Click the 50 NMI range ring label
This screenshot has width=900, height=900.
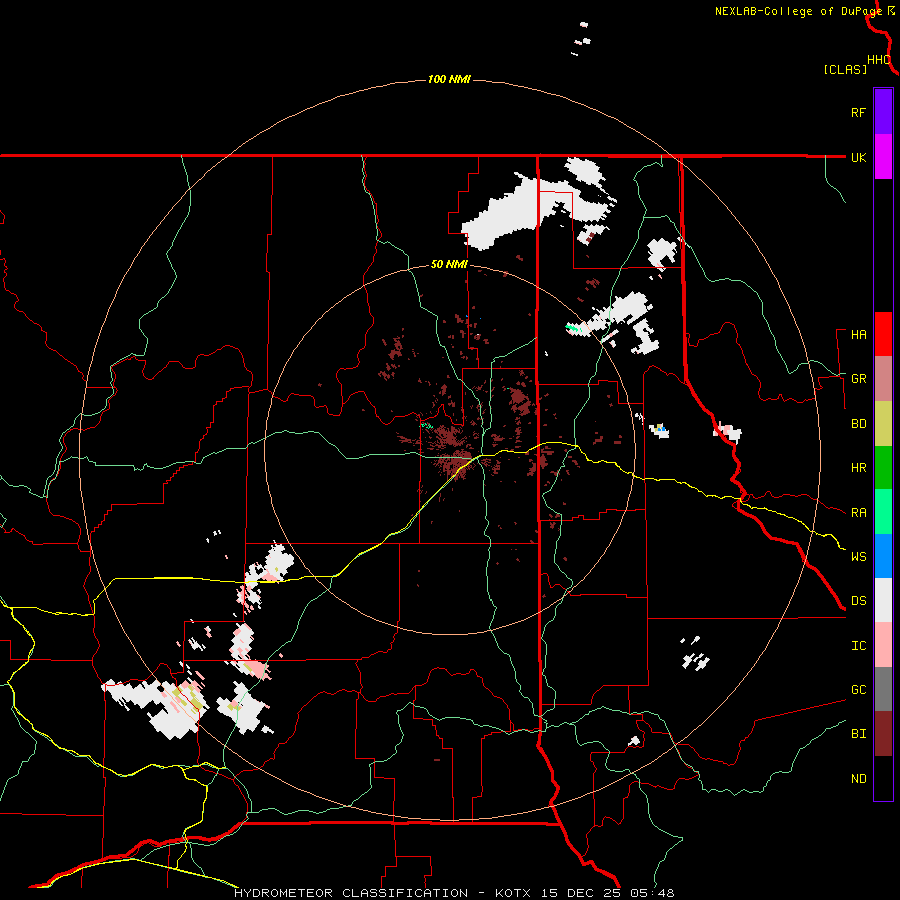click(x=449, y=265)
